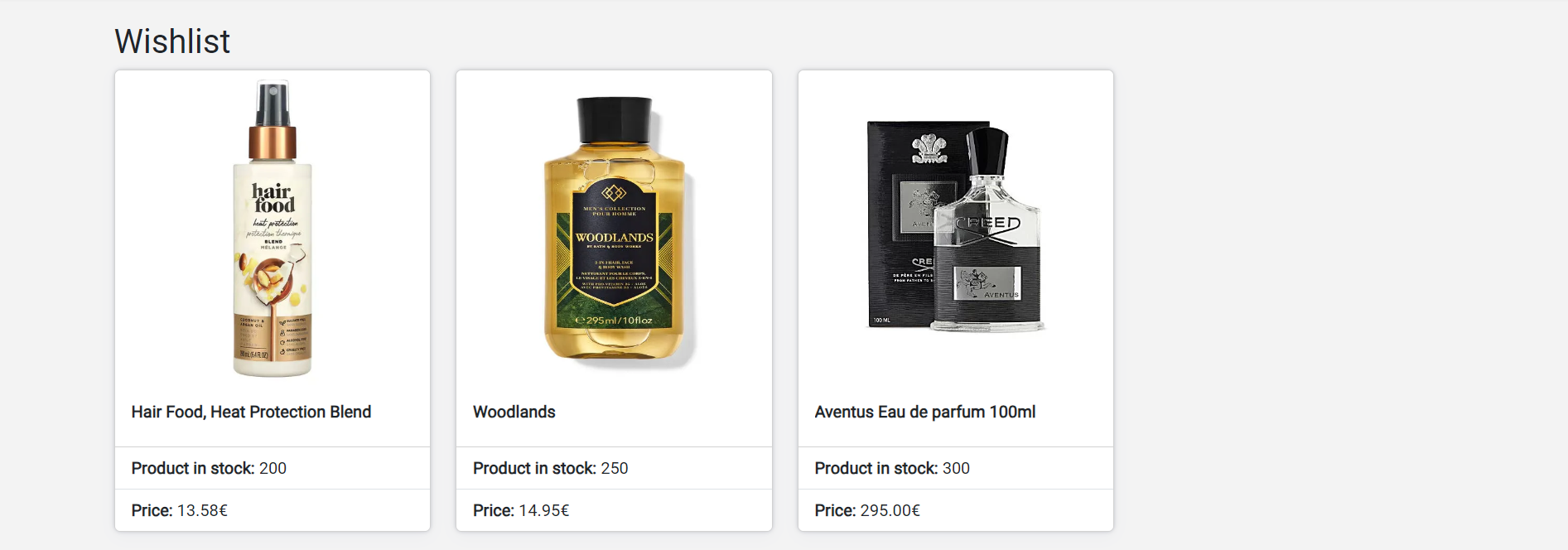Click the stock row showing 200
Image resolution: width=1568 pixels, height=550 pixels.
pos(273,468)
